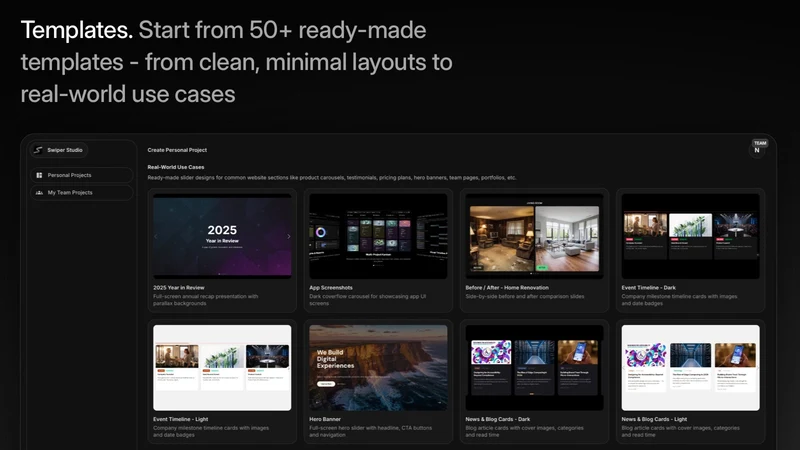This screenshot has height=450, width=800.
Task: Click the Swiper Studio logo icon
Action: [38, 150]
